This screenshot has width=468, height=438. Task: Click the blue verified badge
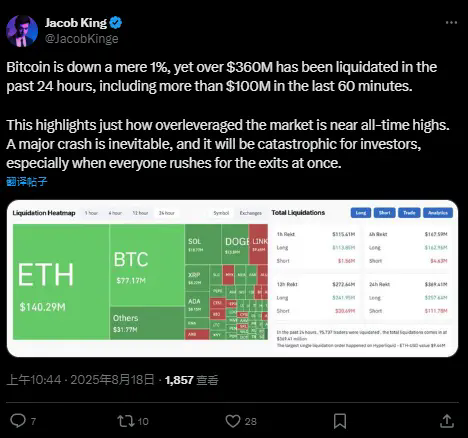point(116,23)
